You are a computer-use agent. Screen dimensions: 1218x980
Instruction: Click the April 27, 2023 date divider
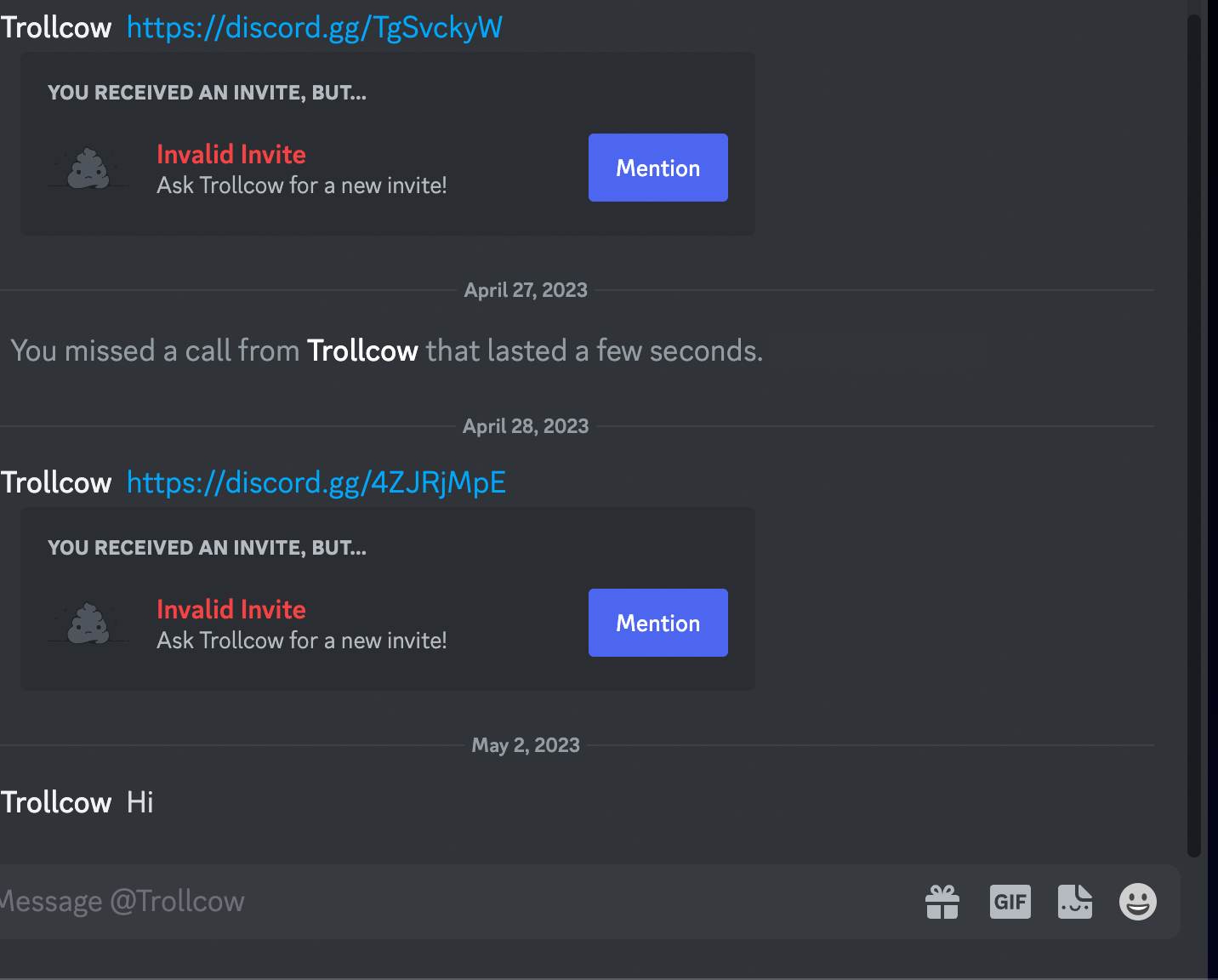tap(526, 290)
